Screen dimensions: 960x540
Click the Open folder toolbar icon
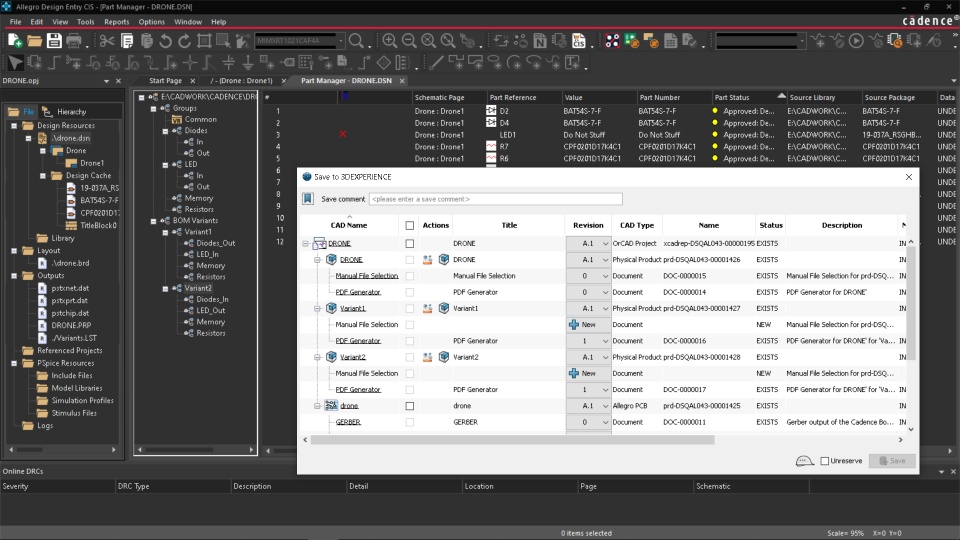click(34, 41)
